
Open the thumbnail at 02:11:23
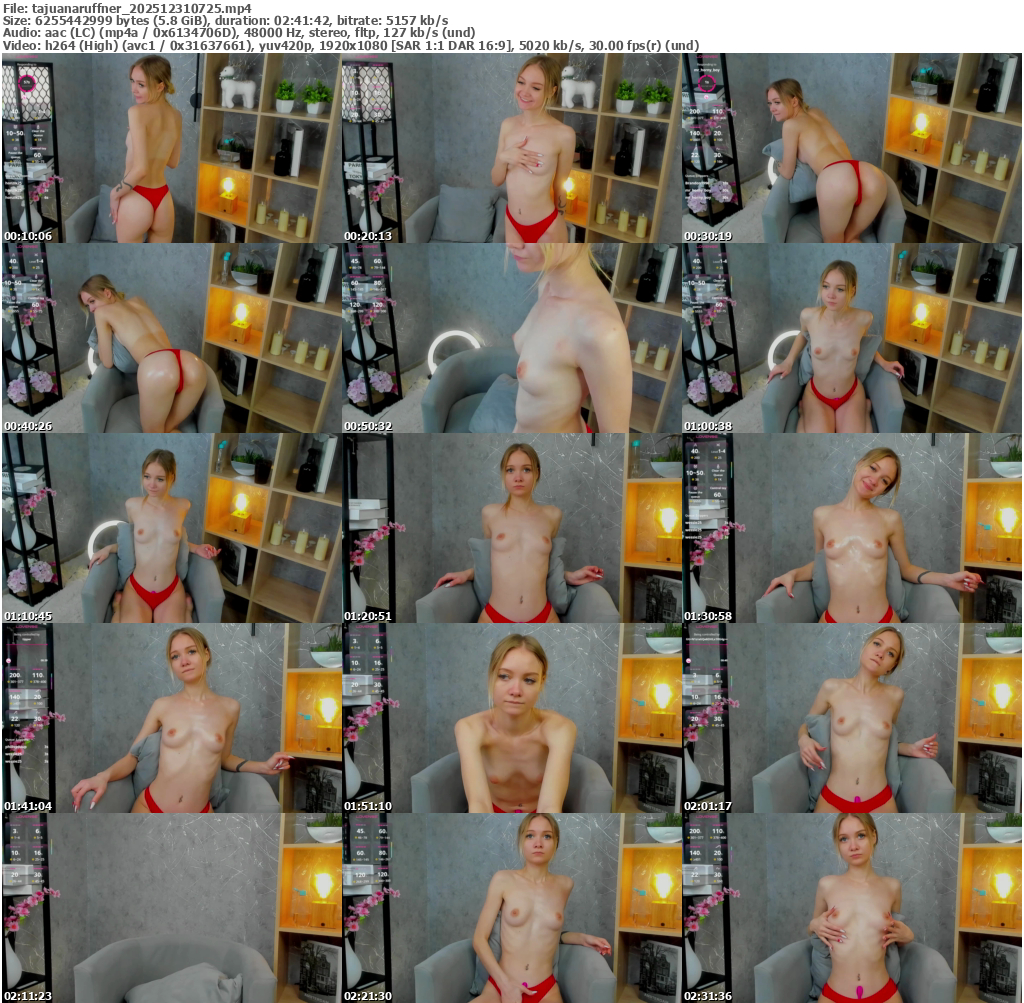(171, 908)
